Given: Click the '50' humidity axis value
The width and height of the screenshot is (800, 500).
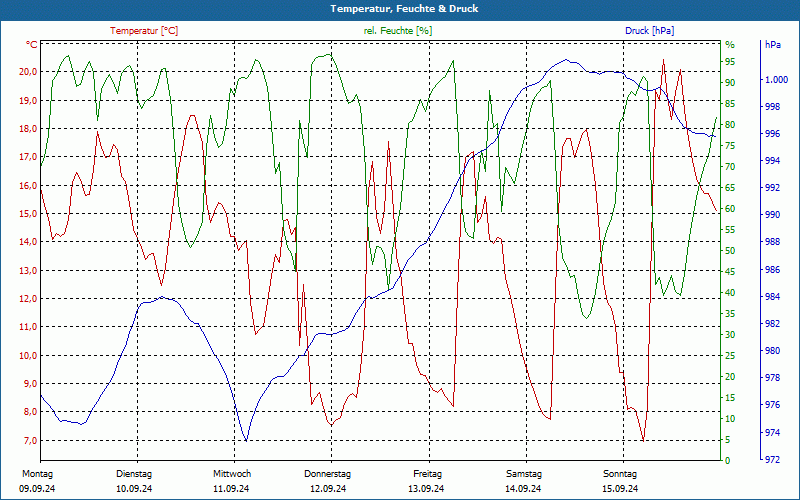Looking at the screenshot, I should 730,251.
